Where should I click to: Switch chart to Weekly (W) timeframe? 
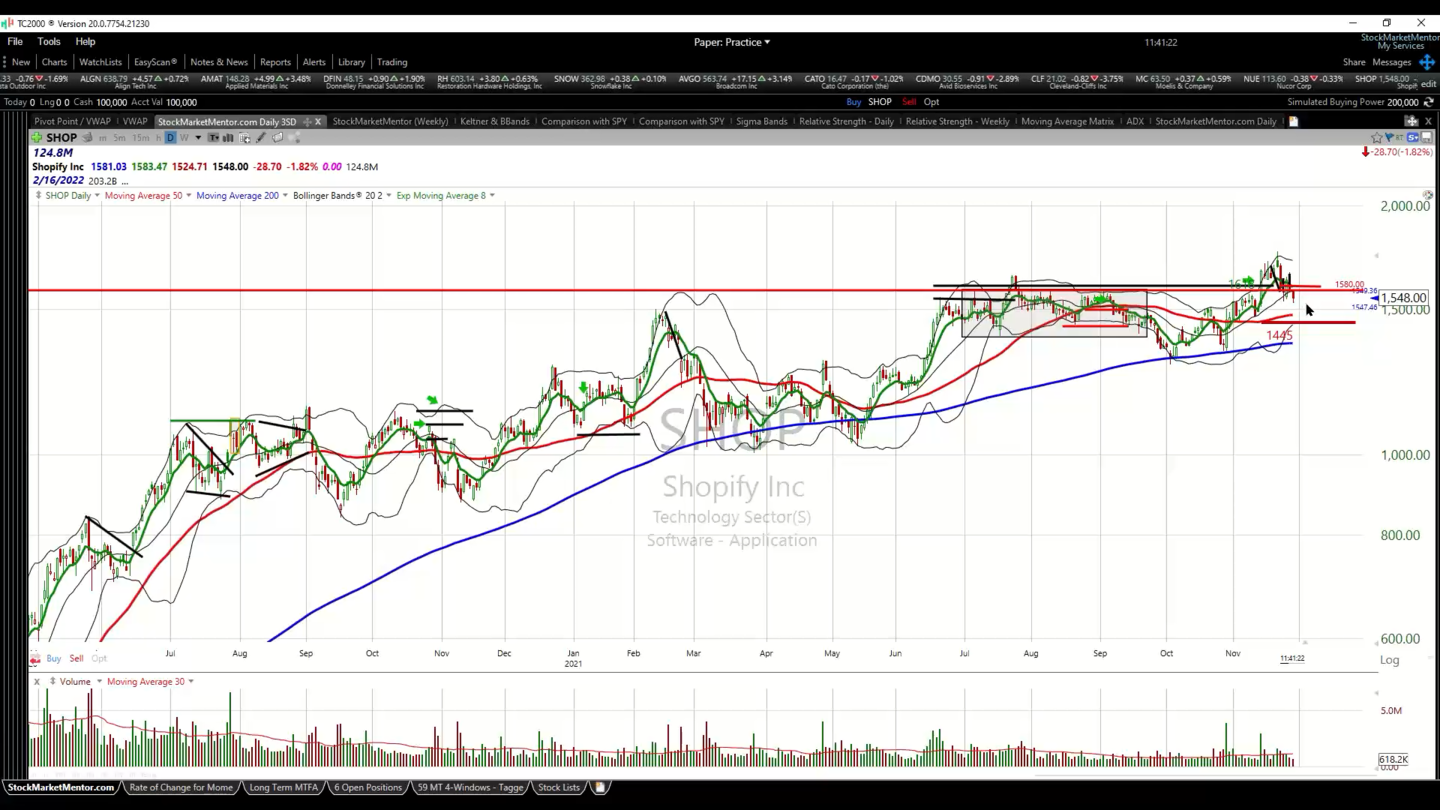(x=183, y=138)
